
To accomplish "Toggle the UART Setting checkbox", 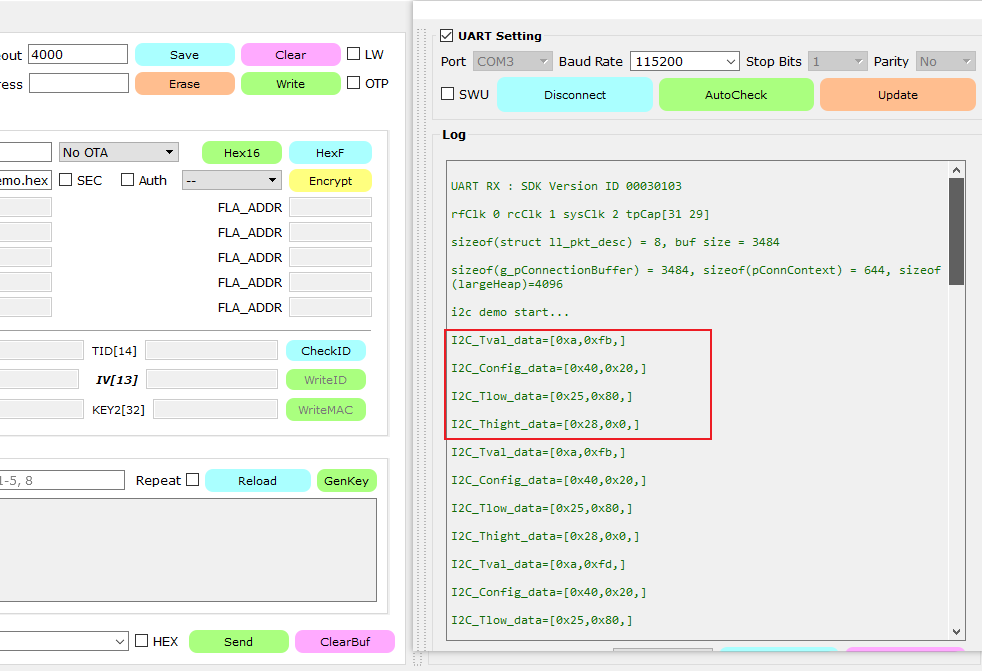I will point(447,36).
